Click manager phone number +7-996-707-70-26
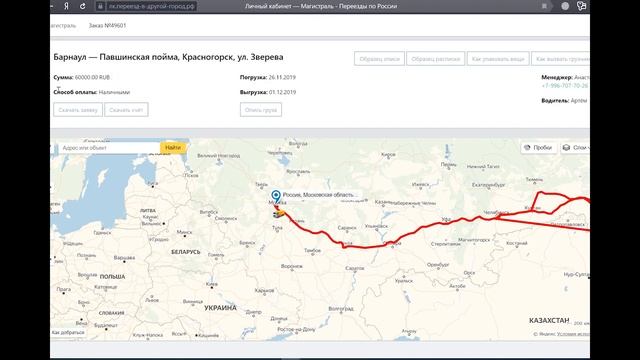This screenshot has width=640, height=360. click(x=565, y=86)
